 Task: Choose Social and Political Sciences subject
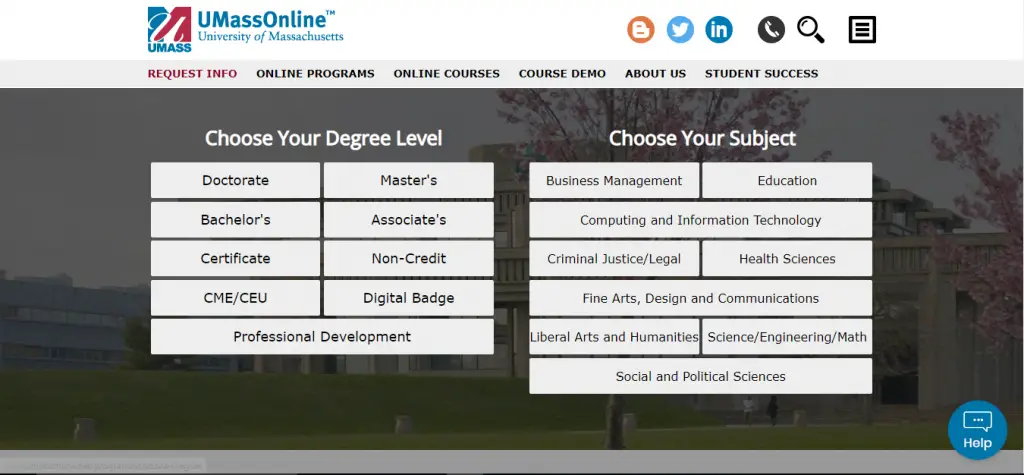pyautogui.click(x=700, y=377)
